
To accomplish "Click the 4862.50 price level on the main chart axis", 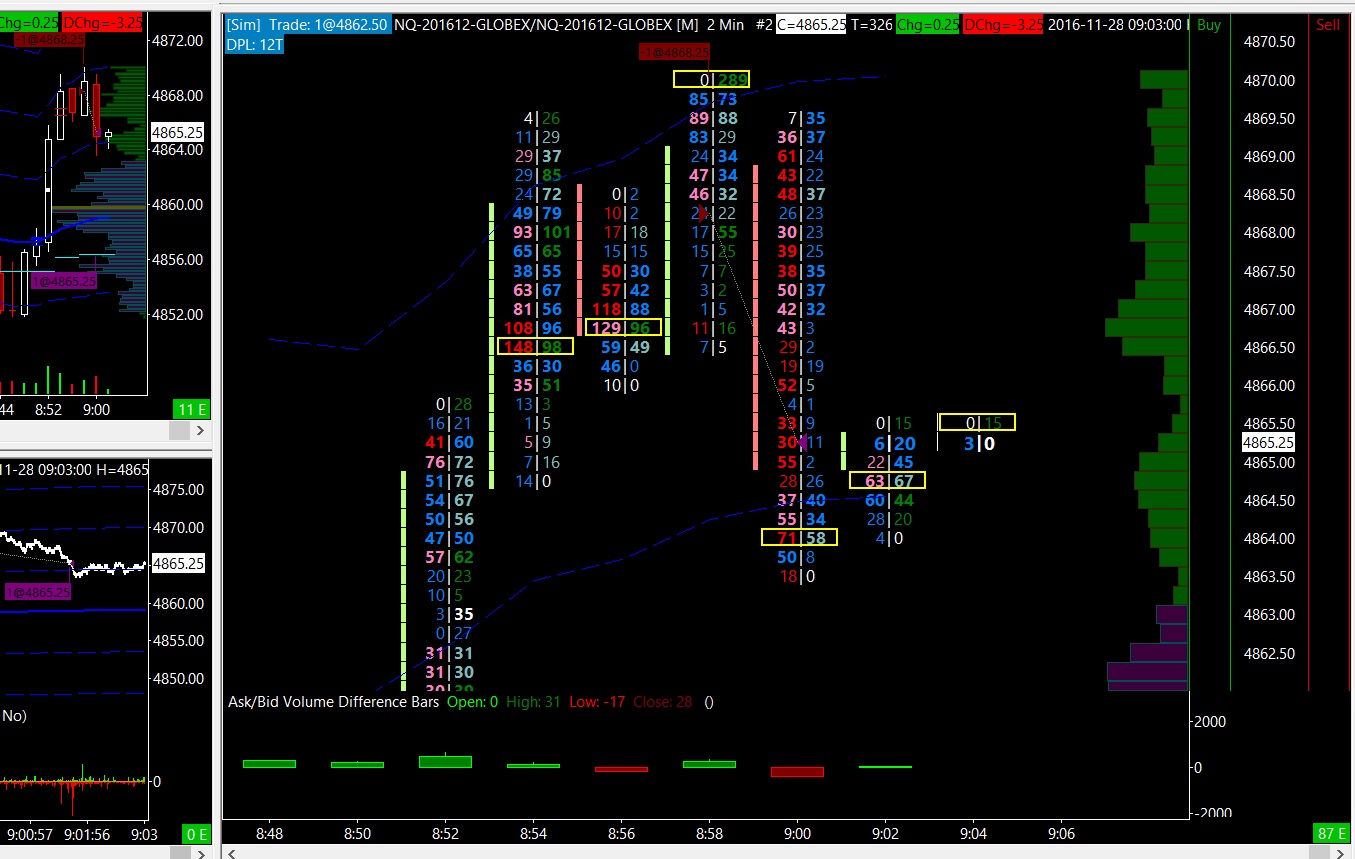I will tap(1268, 654).
